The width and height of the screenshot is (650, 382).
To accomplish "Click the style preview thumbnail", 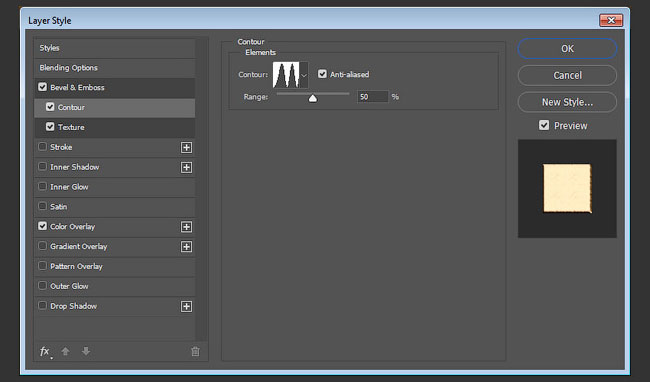I will (567, 189).
